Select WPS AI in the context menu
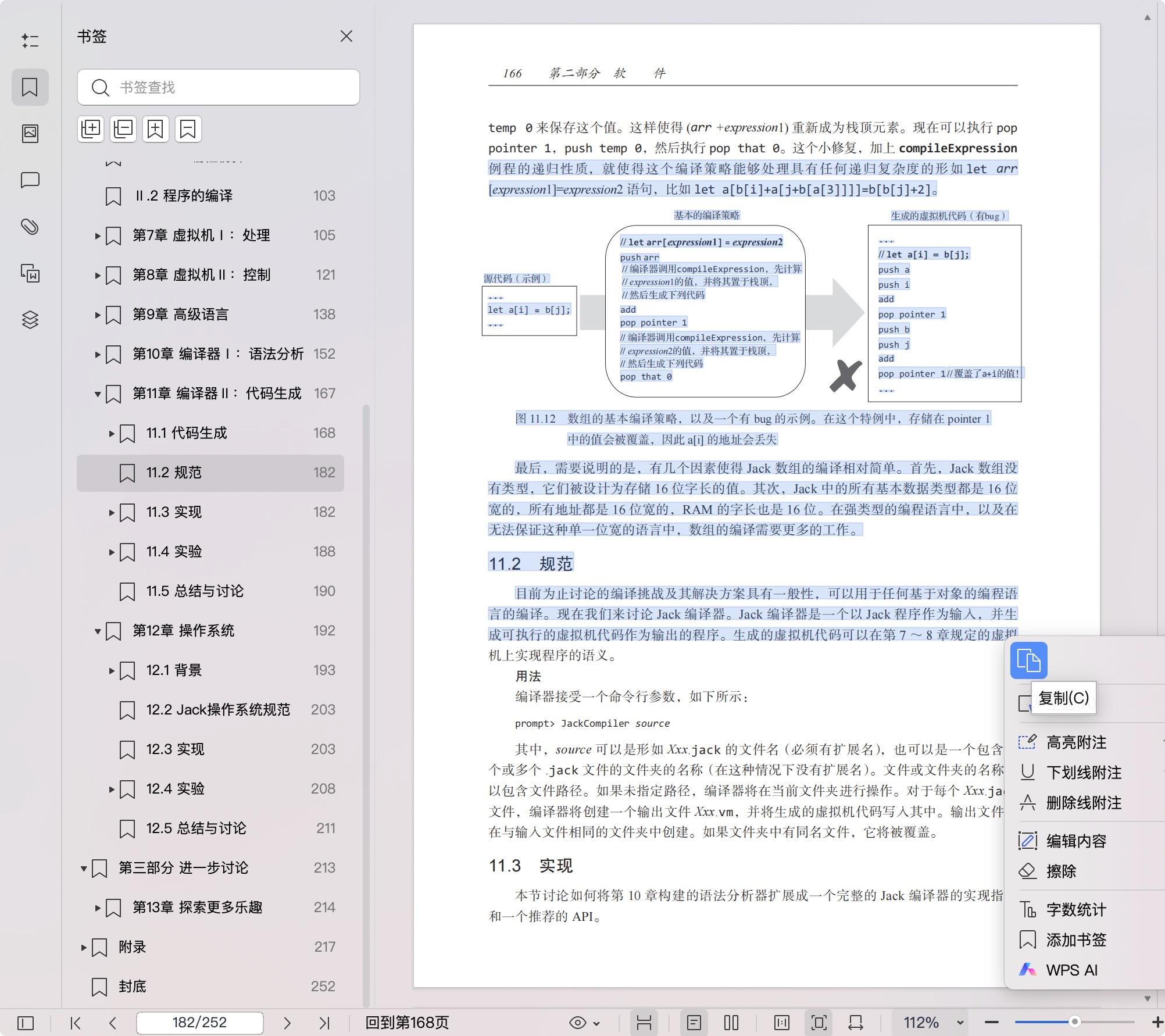This screenshot has width=1165, height=1036. [1071, 970]
